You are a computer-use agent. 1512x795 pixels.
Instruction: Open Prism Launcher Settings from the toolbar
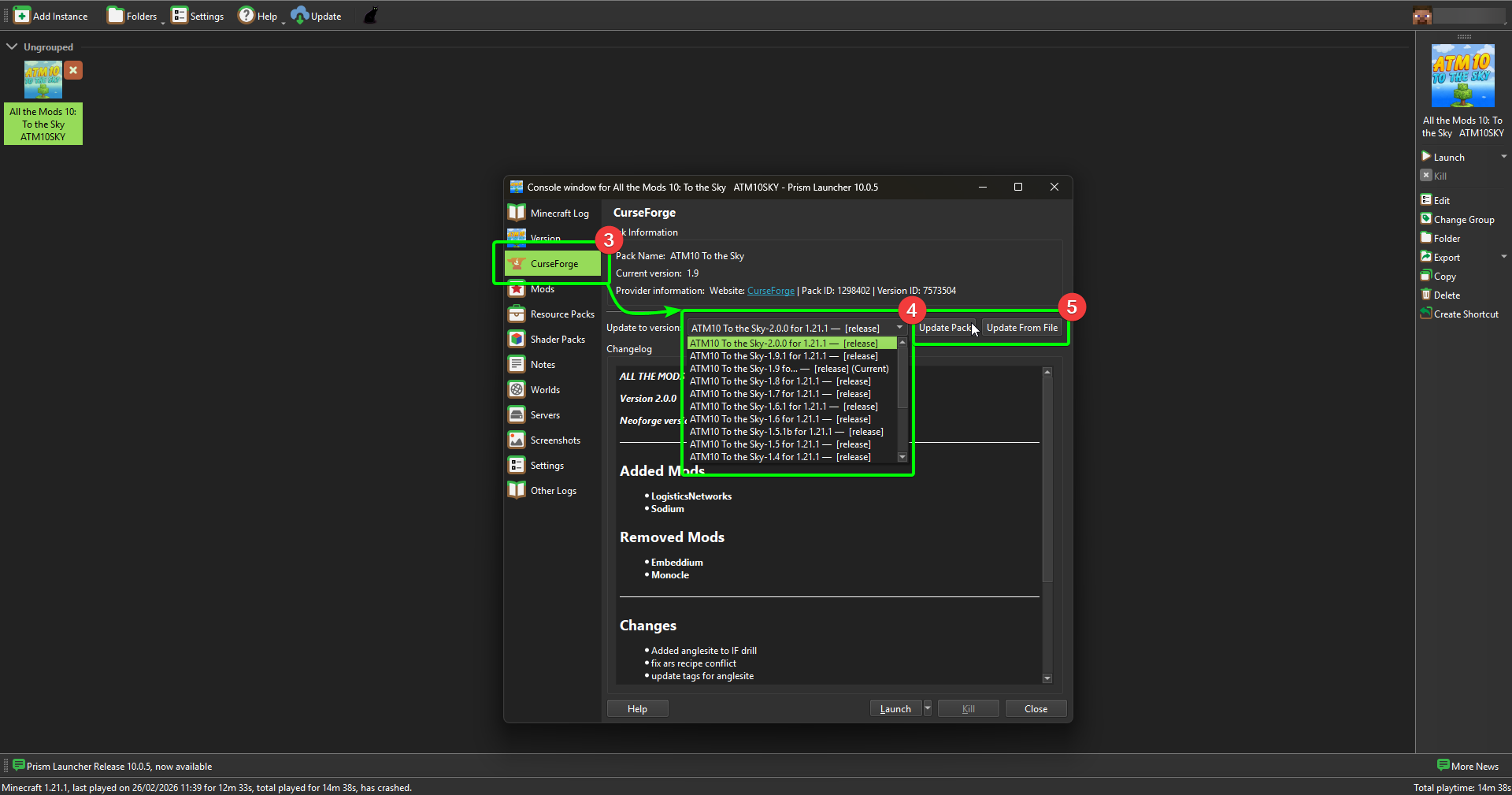click(x=179, y=15)
